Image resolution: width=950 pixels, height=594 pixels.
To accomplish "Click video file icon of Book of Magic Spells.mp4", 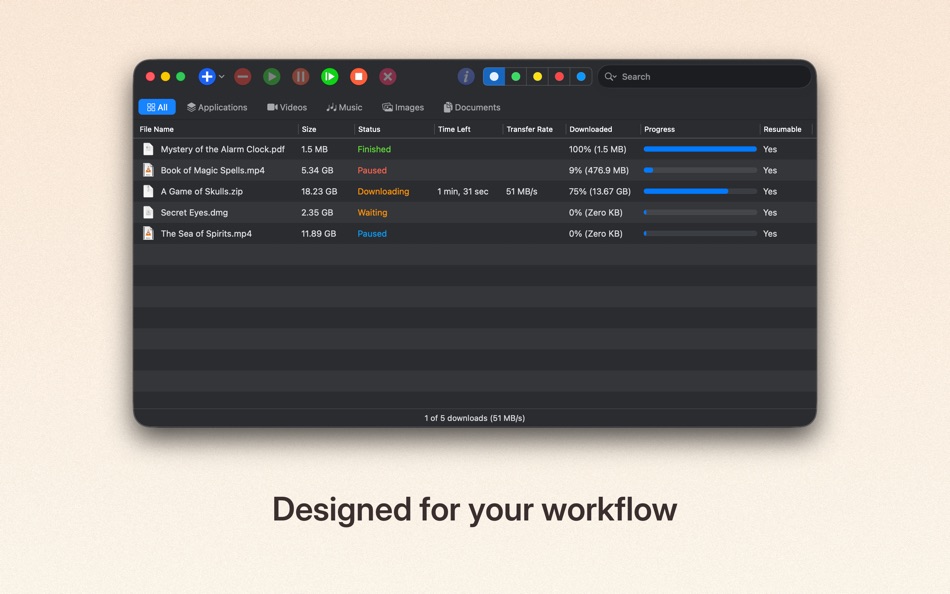I will pyautogui.click(x=148, y=170).
